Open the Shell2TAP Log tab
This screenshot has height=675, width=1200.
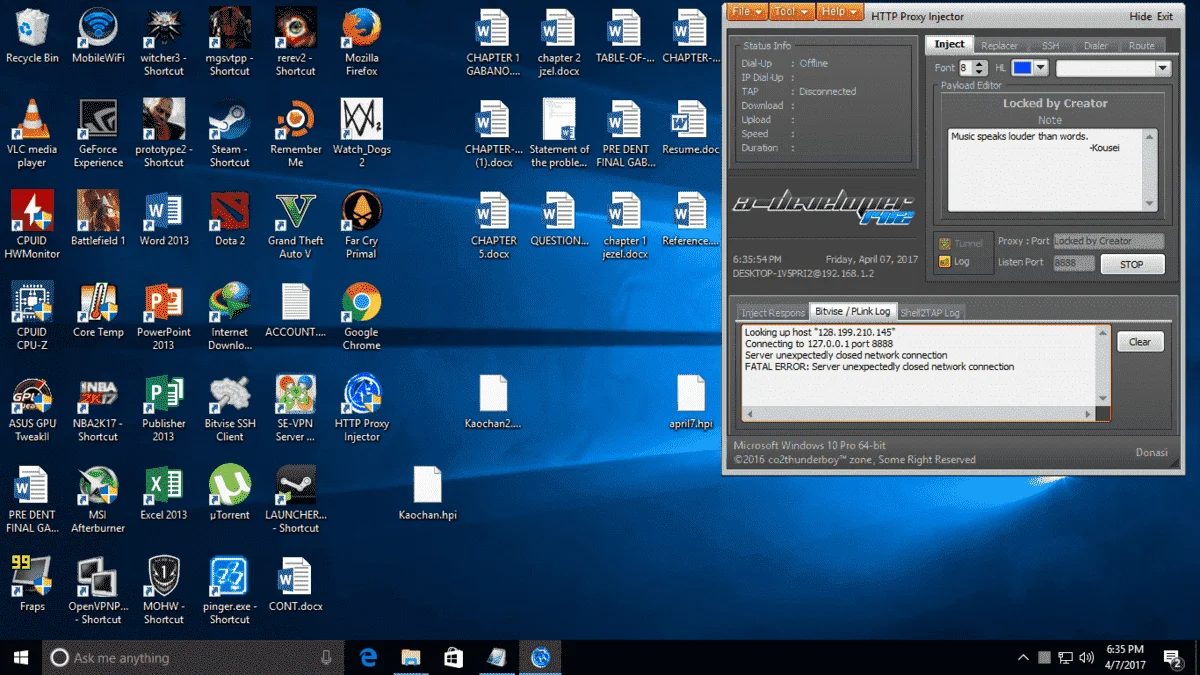(930, 313)
